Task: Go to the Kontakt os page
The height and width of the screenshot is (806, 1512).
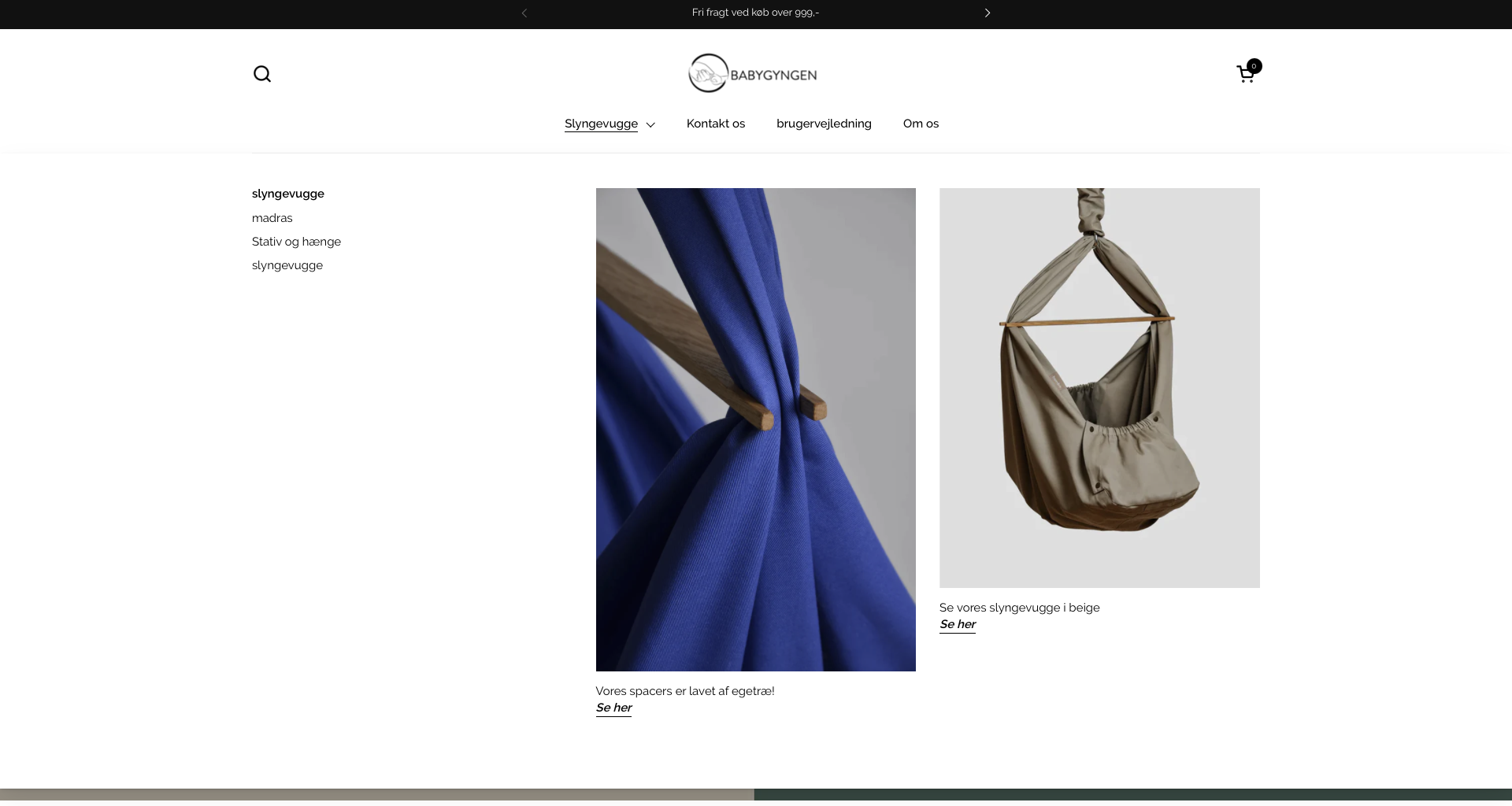Action: click(715, 124)
